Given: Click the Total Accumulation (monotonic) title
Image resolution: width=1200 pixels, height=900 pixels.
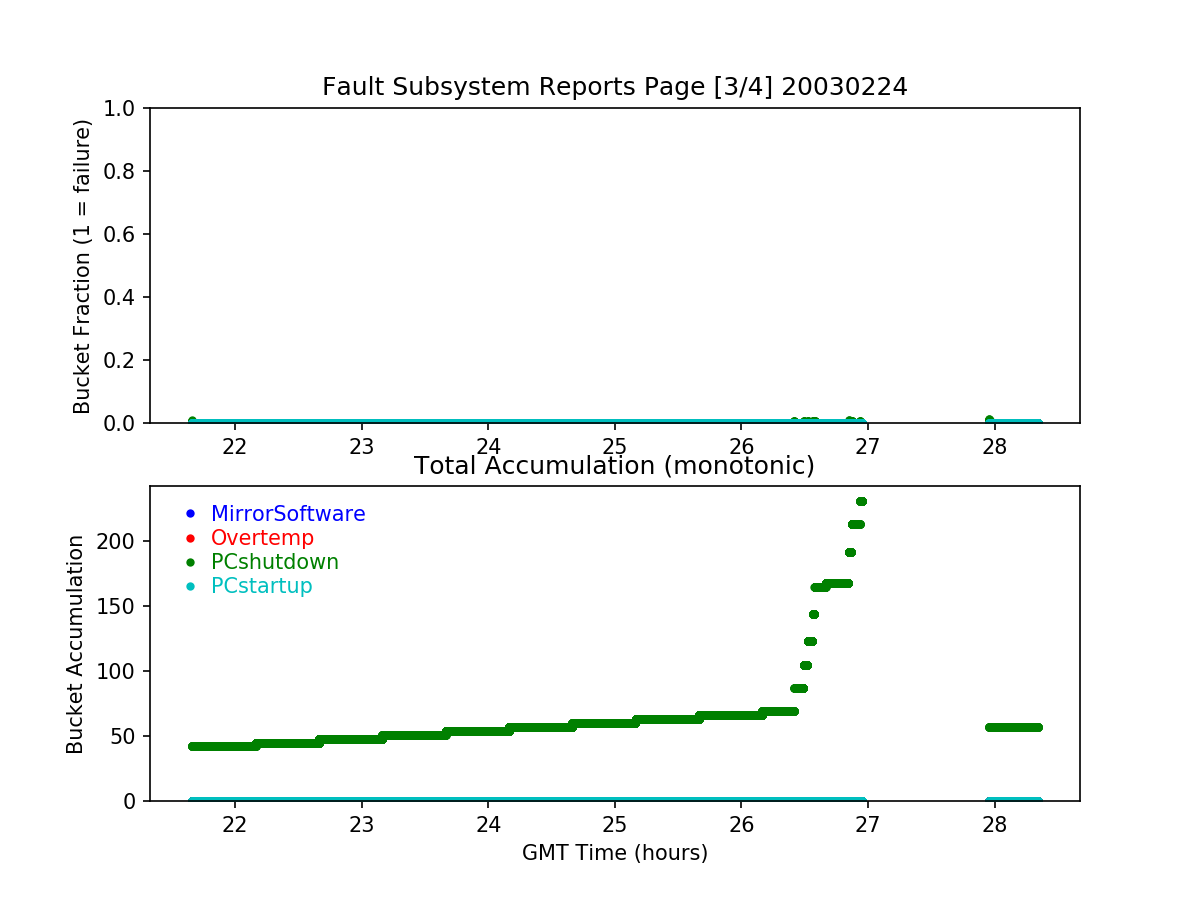Looking at the screenshot, I should point(614,466).
